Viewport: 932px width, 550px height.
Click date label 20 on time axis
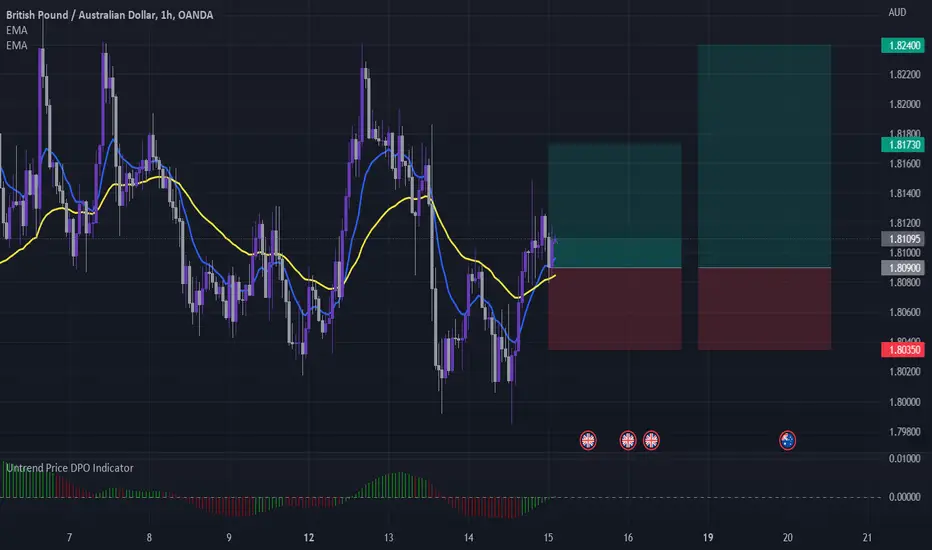pyautogui.click(x=788, y=538)
